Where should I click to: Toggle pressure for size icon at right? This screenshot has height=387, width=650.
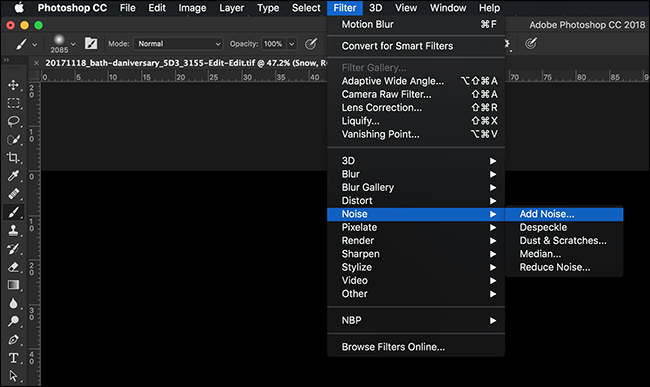pos(531,43)
